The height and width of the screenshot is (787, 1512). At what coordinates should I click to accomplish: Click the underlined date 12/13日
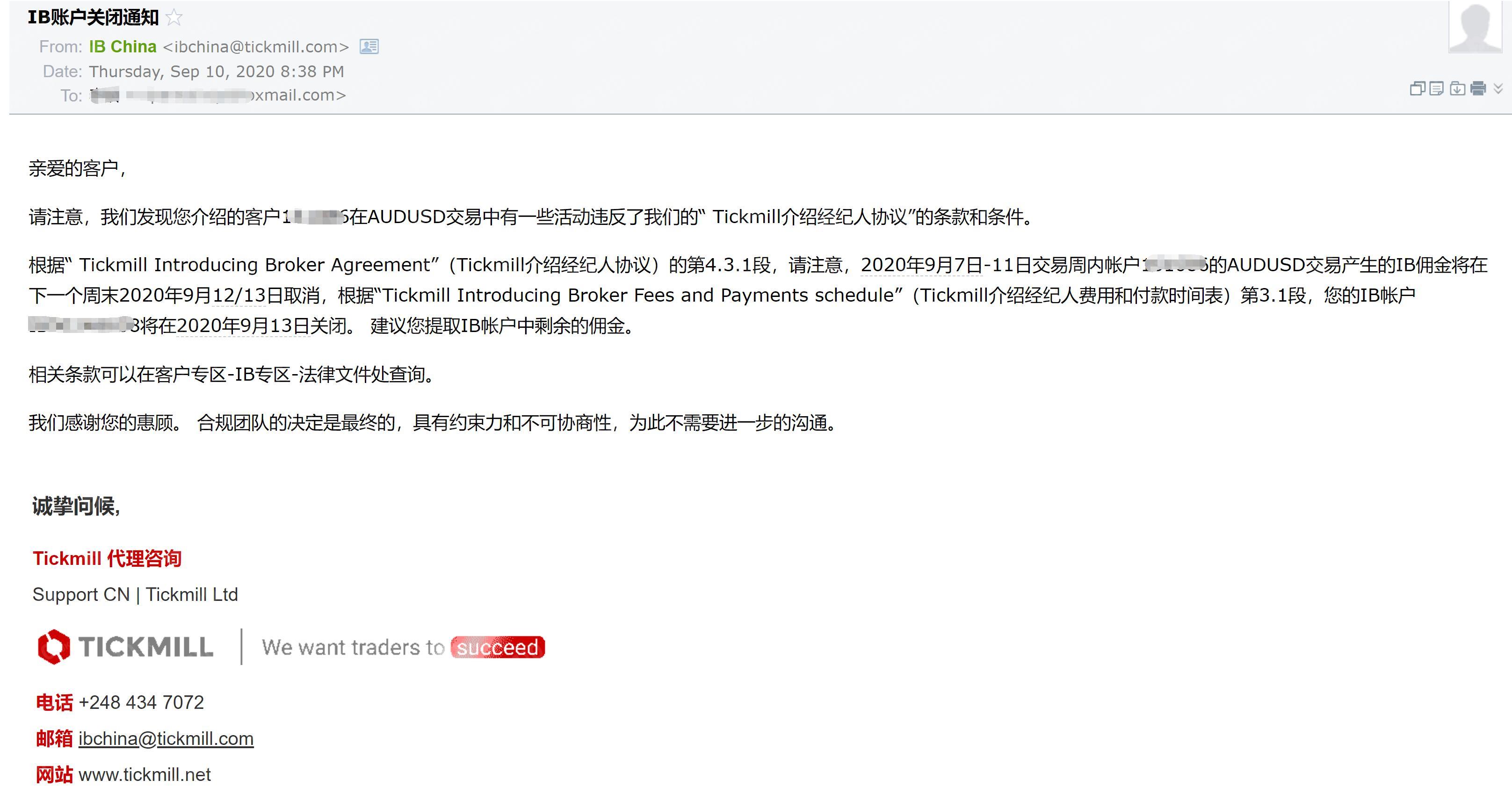[x=239, y=295]
